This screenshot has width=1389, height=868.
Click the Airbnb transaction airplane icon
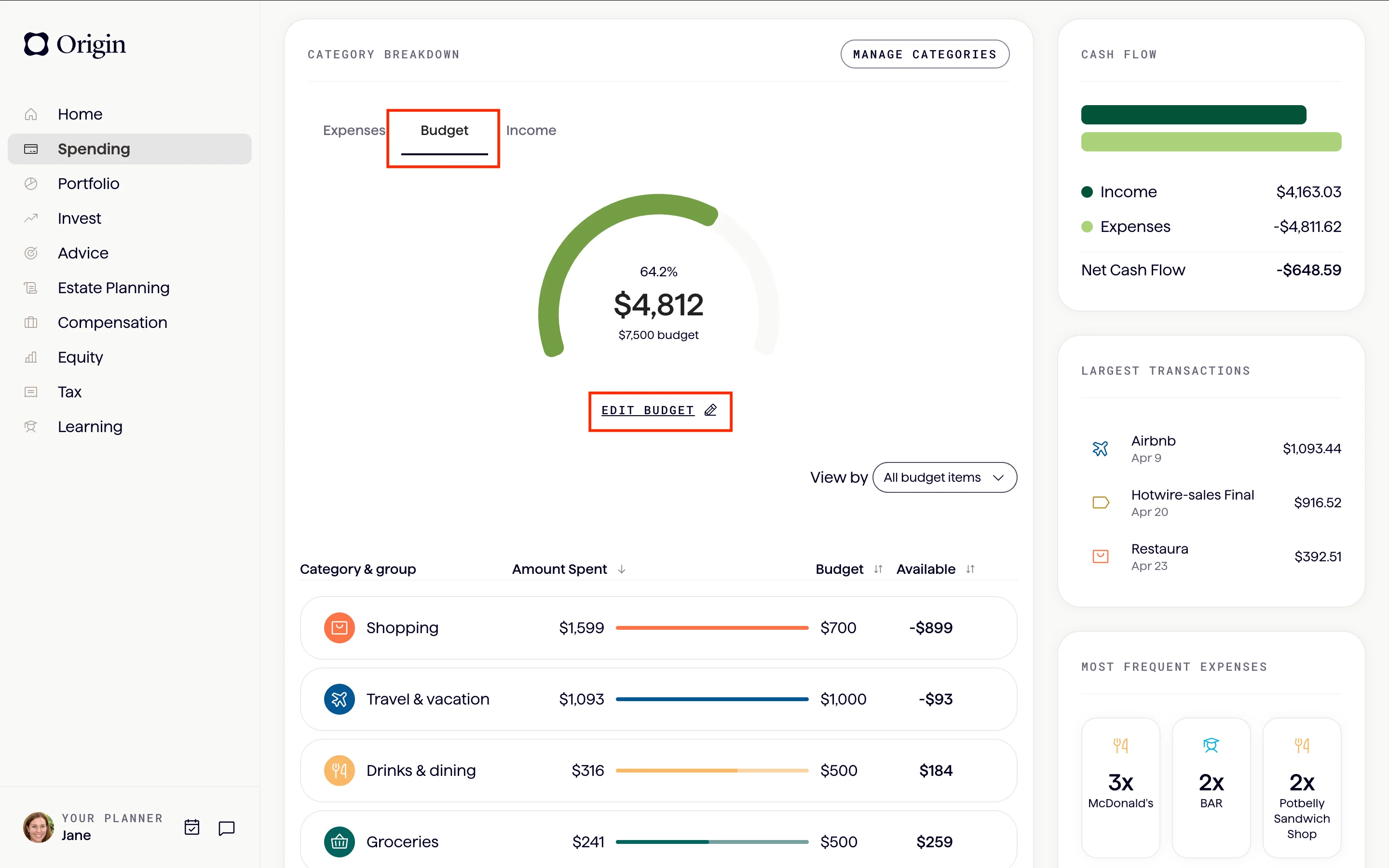(1100, 448)
